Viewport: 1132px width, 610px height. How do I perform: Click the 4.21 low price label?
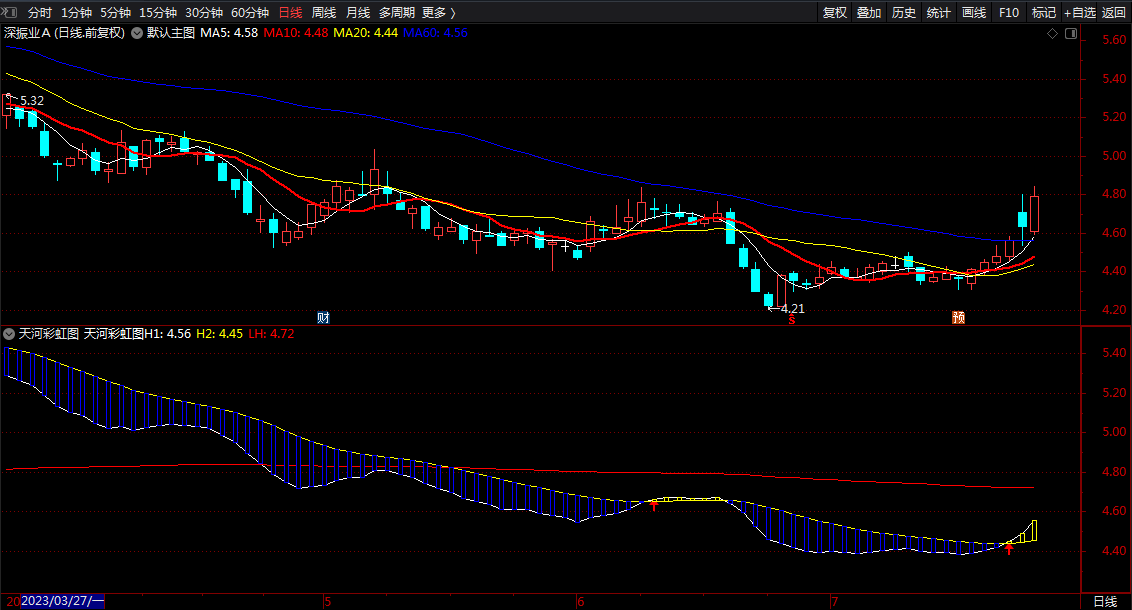click(x=793, y=309)
